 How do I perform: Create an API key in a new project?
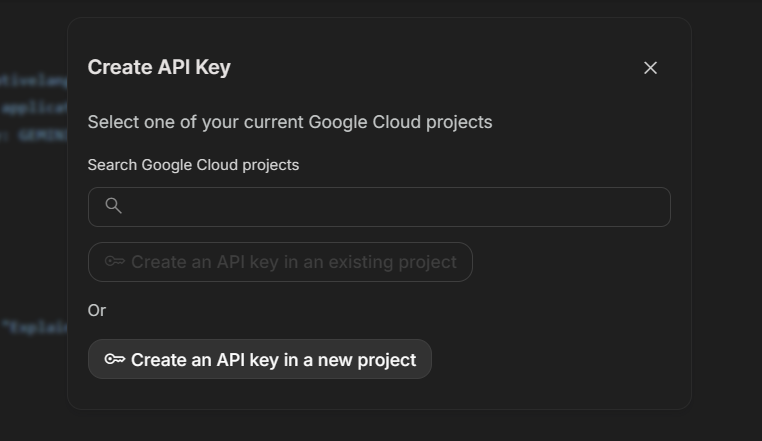[260, 359]
